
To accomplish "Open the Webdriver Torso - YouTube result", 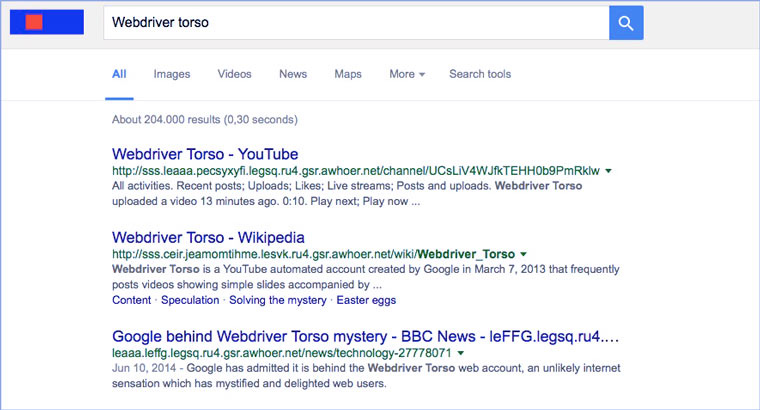I will tap(205, 154).
